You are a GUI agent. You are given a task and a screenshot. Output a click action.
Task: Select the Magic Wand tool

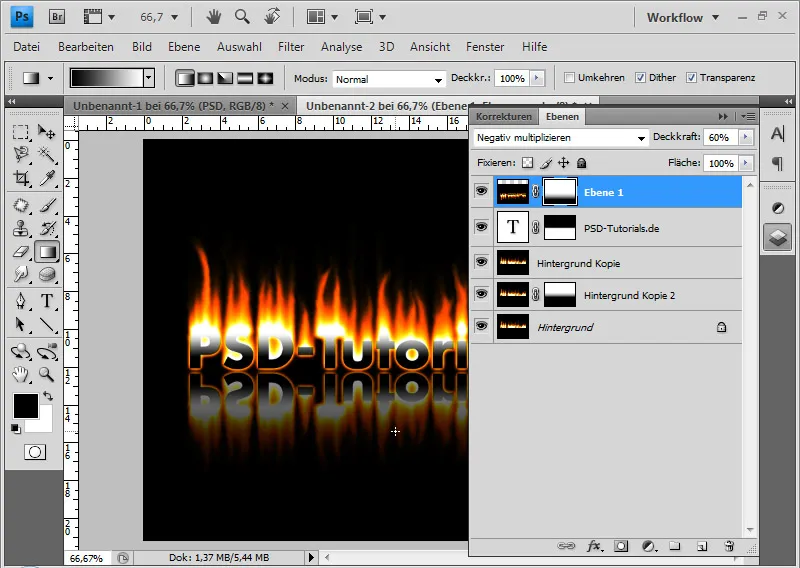pyautogui.click(x=47, y=154)
